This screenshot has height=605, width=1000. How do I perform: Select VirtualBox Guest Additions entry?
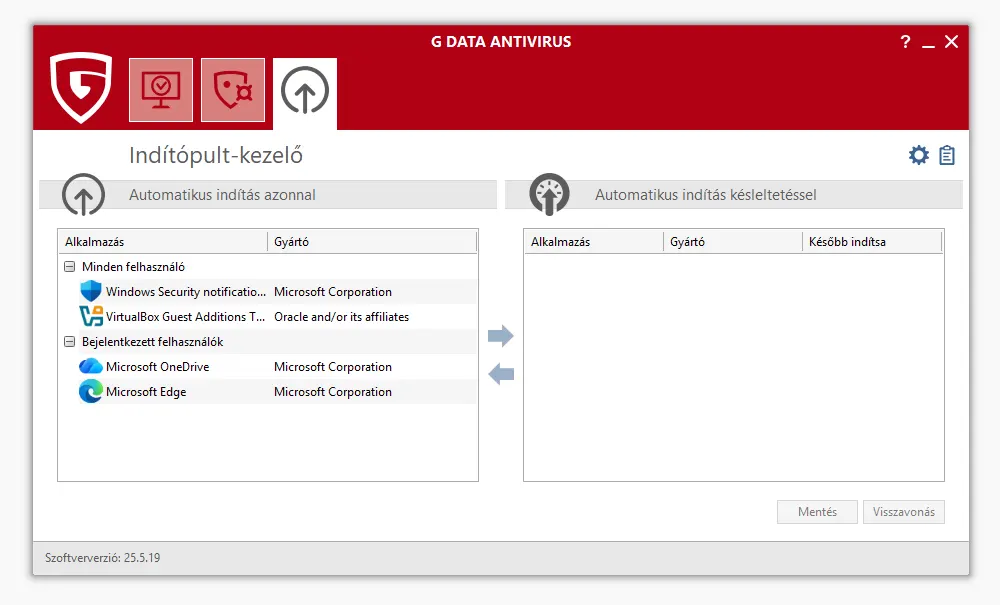tap(185, 317)
